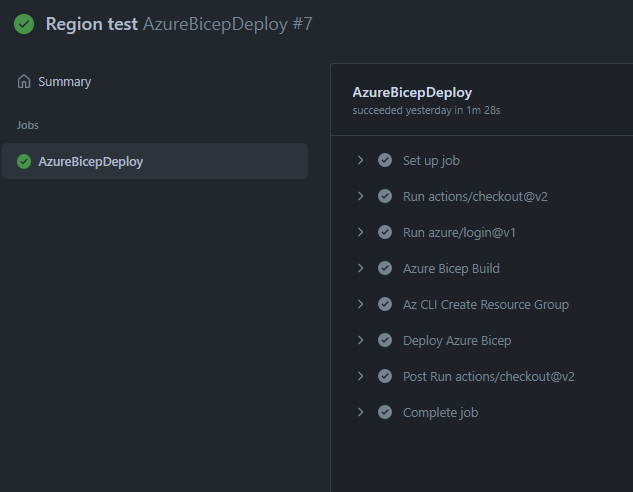
Task: Click the Azure Bicep Build step label
Action: [451, 268]
